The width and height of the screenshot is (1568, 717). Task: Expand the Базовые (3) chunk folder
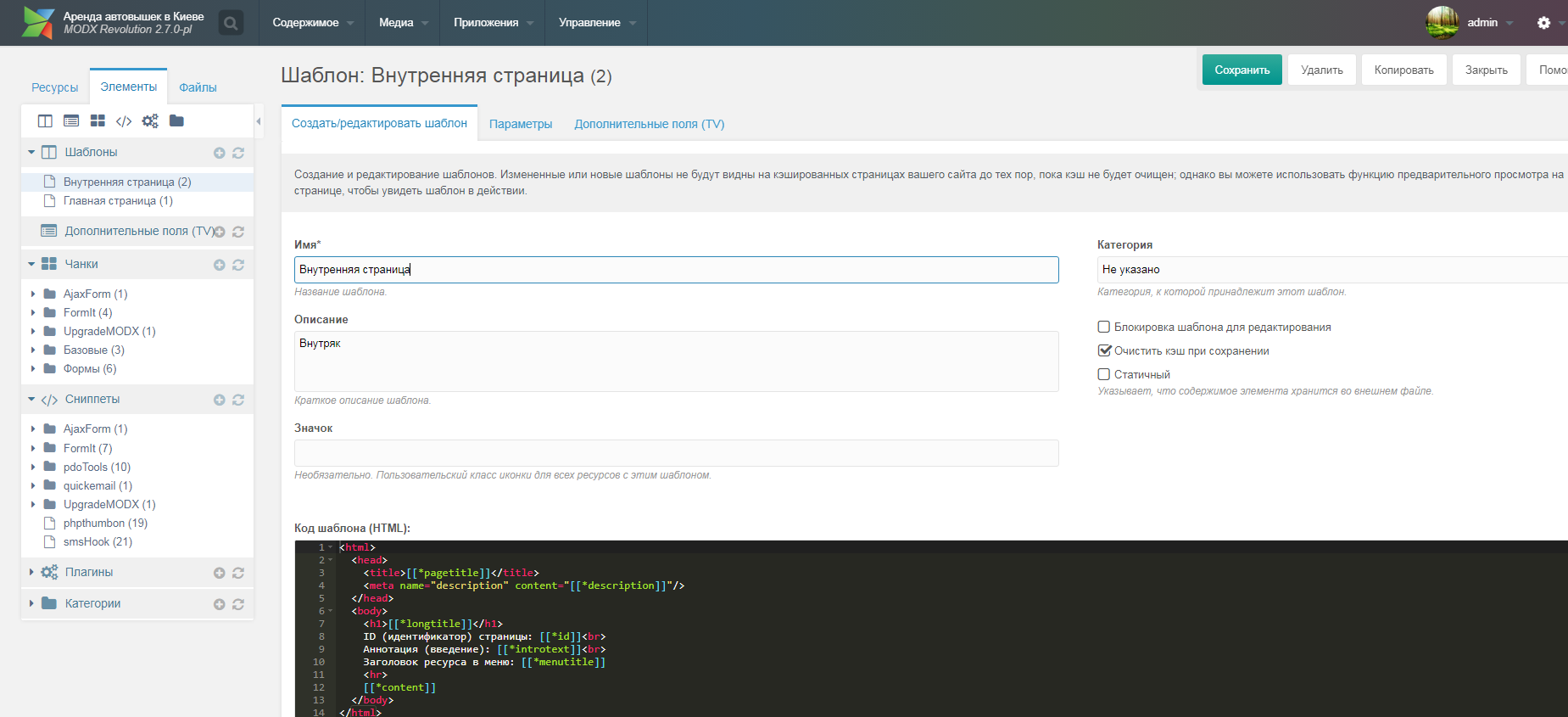(x=33, y=350)
